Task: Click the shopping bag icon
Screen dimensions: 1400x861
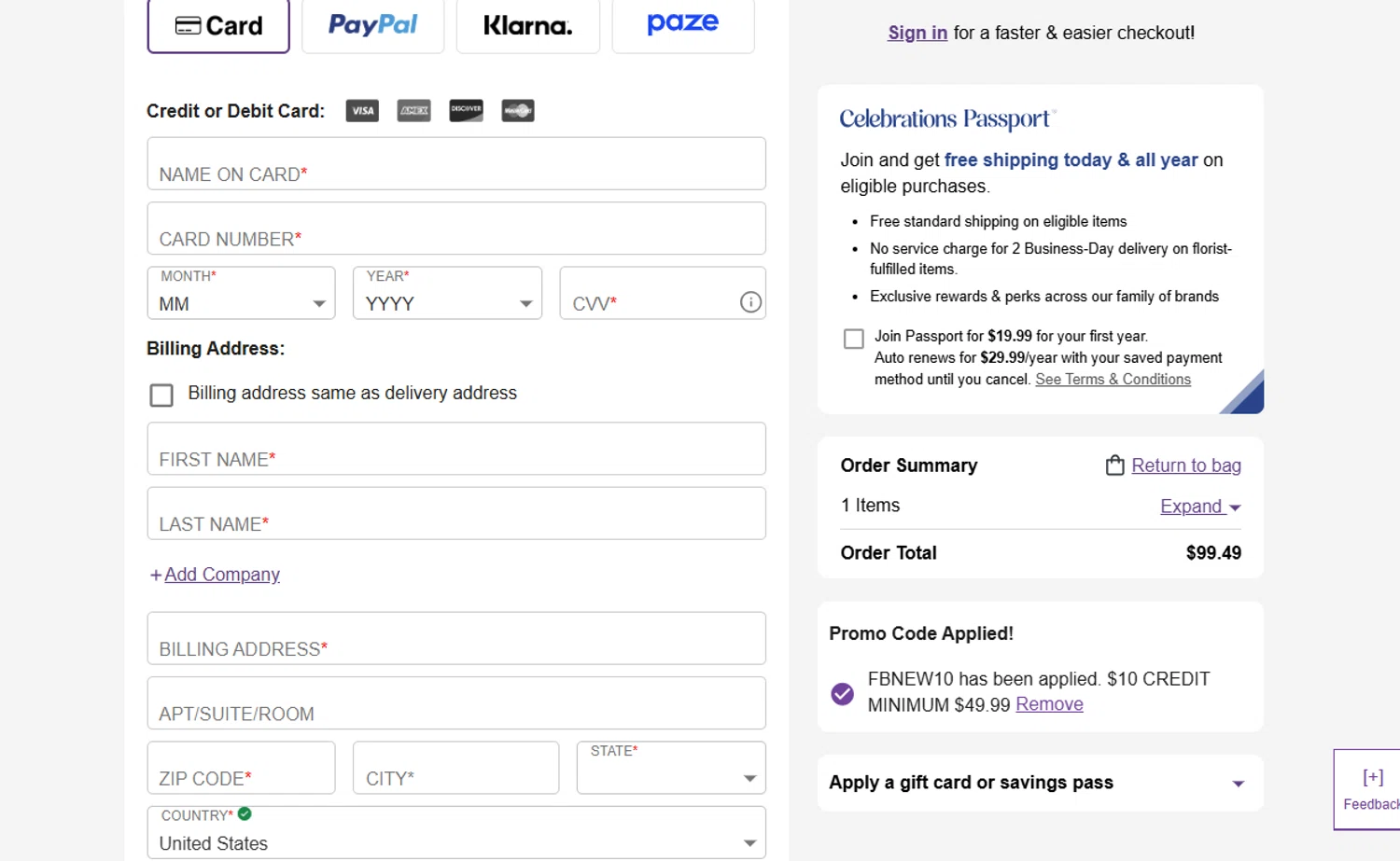Action: click(x=1114, y=465)
